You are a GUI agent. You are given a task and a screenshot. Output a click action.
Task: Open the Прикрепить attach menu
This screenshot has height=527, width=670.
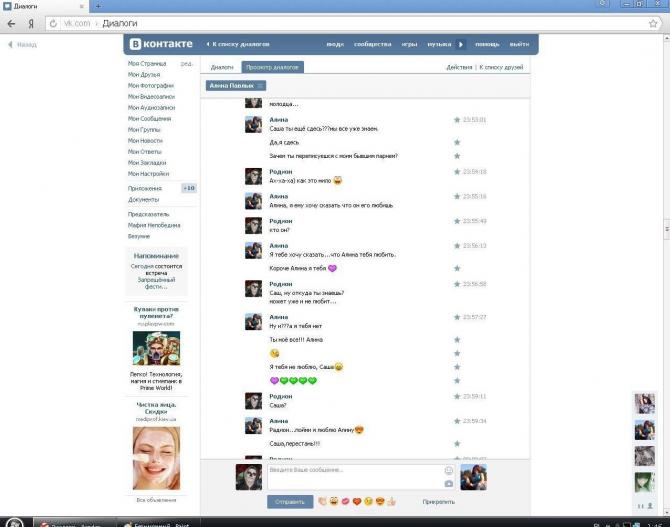(438, 501)
